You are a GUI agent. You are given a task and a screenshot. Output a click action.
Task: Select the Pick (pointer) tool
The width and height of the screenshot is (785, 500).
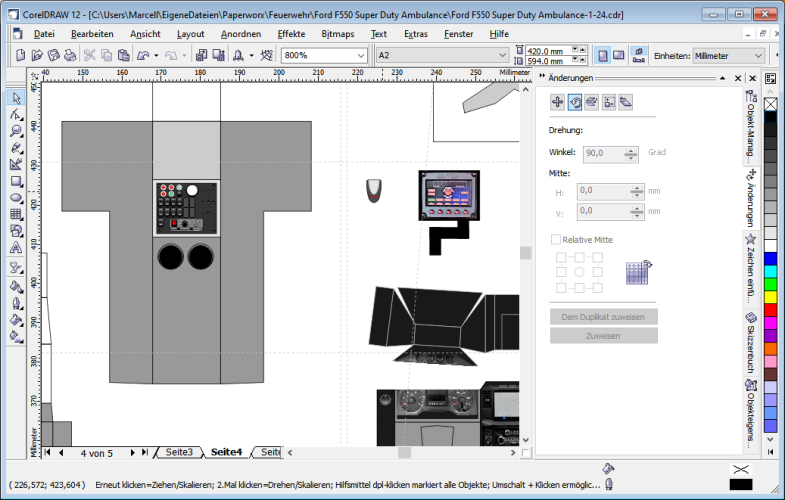[x=16, y=98]
